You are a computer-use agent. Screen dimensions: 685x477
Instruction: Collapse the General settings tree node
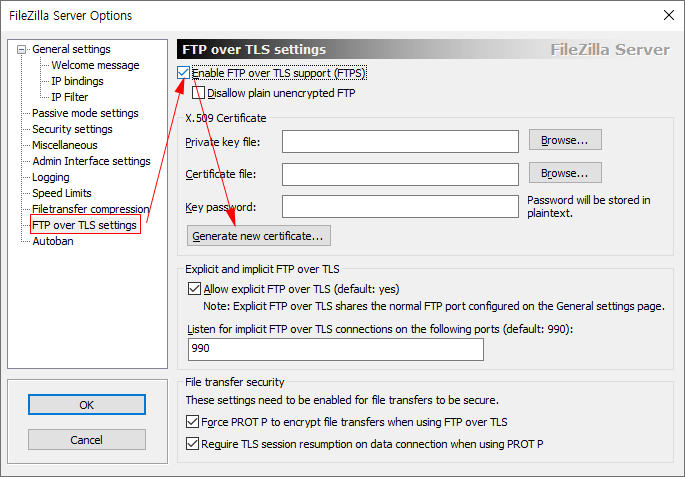coord(21,50)
